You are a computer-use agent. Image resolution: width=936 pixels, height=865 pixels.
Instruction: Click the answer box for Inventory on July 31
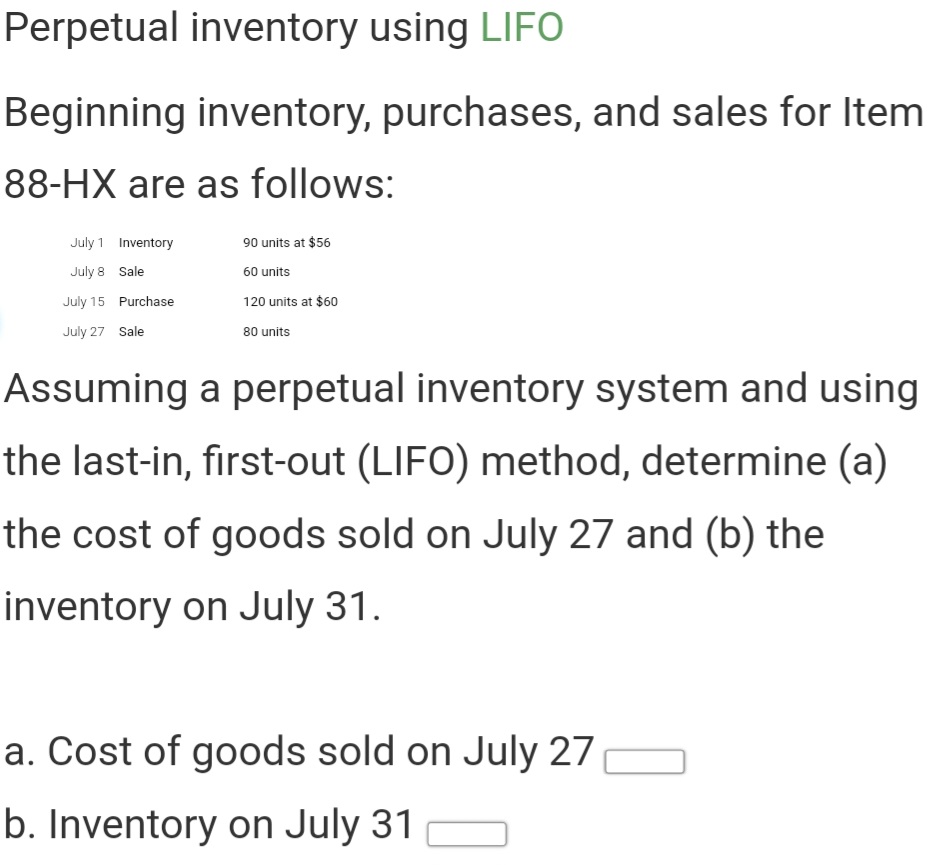point(467,832)
